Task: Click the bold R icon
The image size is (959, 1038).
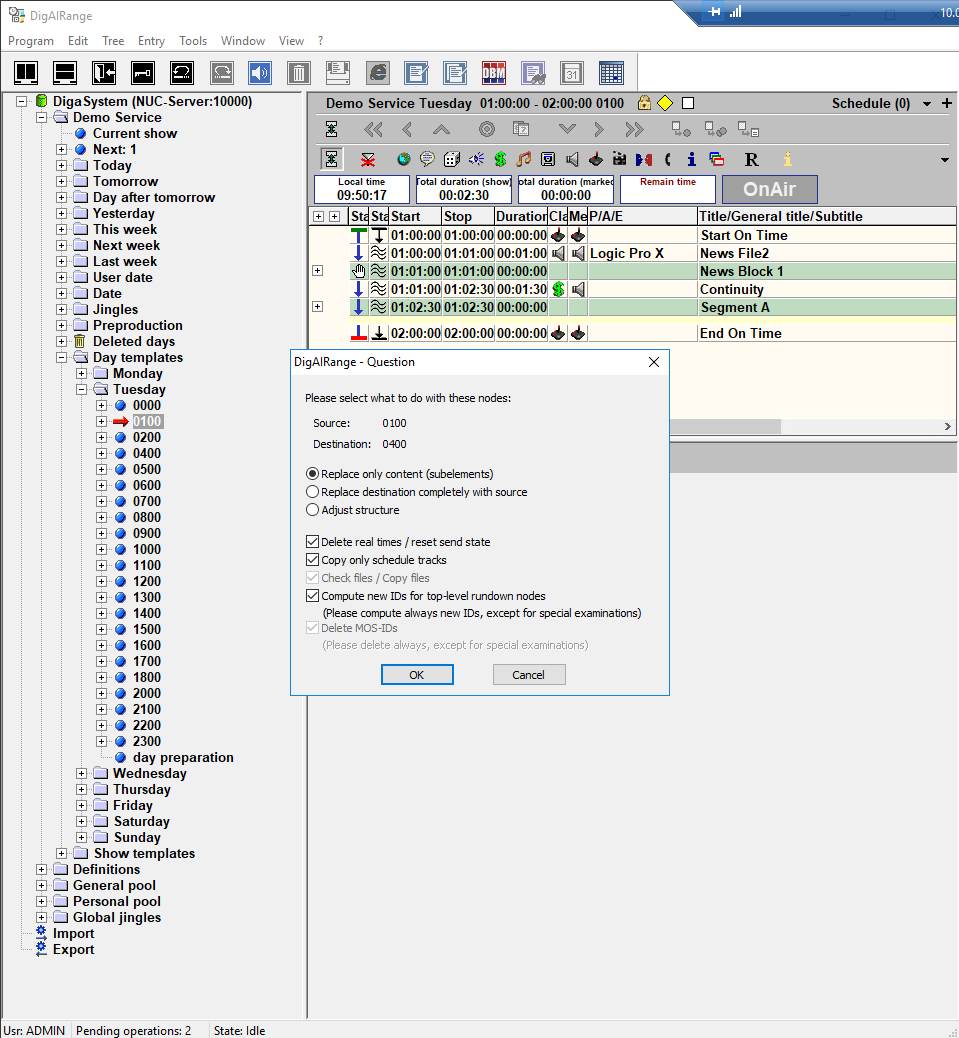Action: click(x=751, y=159)
